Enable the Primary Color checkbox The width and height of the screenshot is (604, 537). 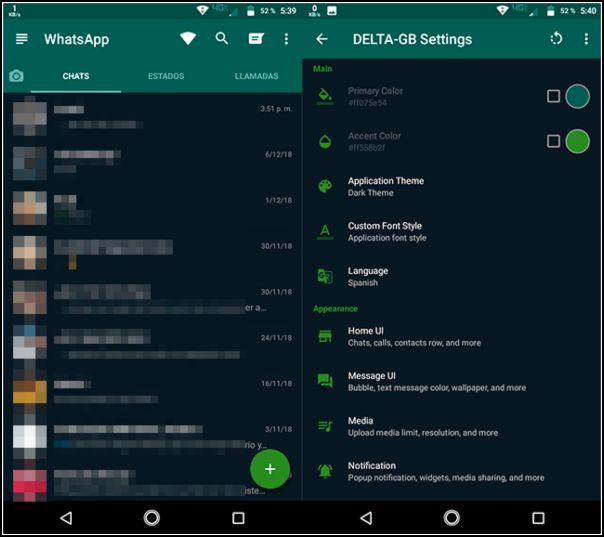(x=553, y=96)
